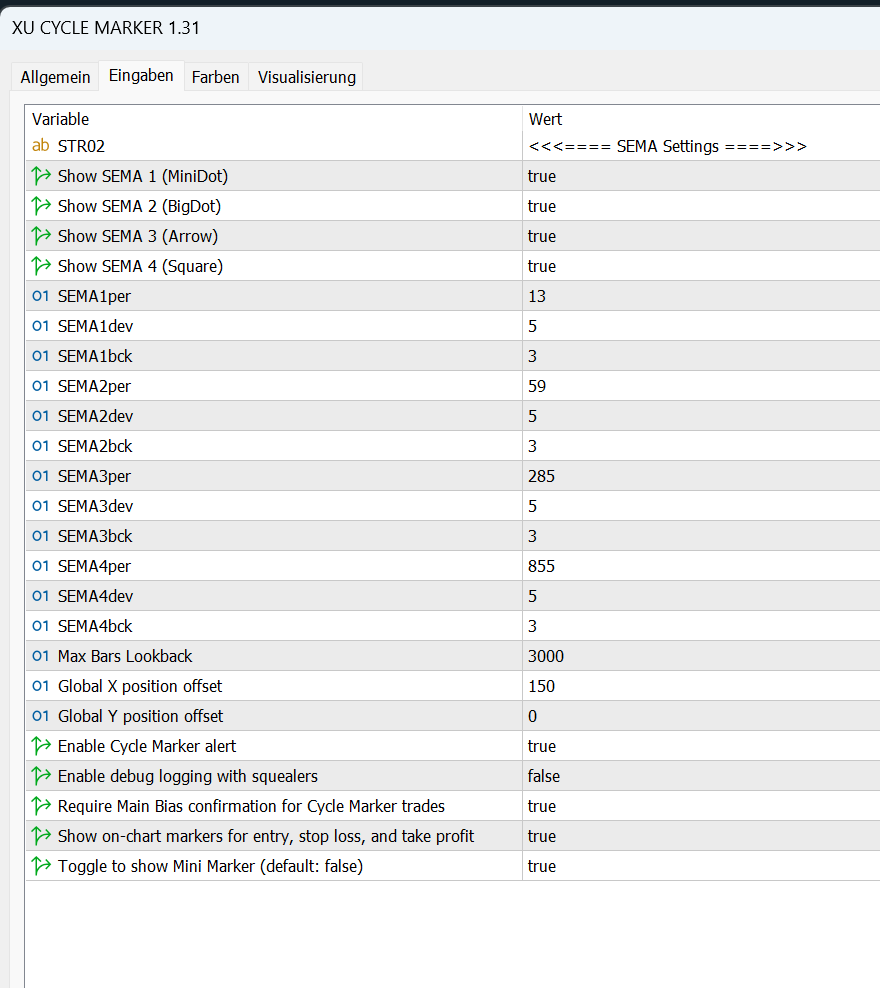
Task: Click the integer icon next to Global Y position offset
Action: [x=41, y=716]
